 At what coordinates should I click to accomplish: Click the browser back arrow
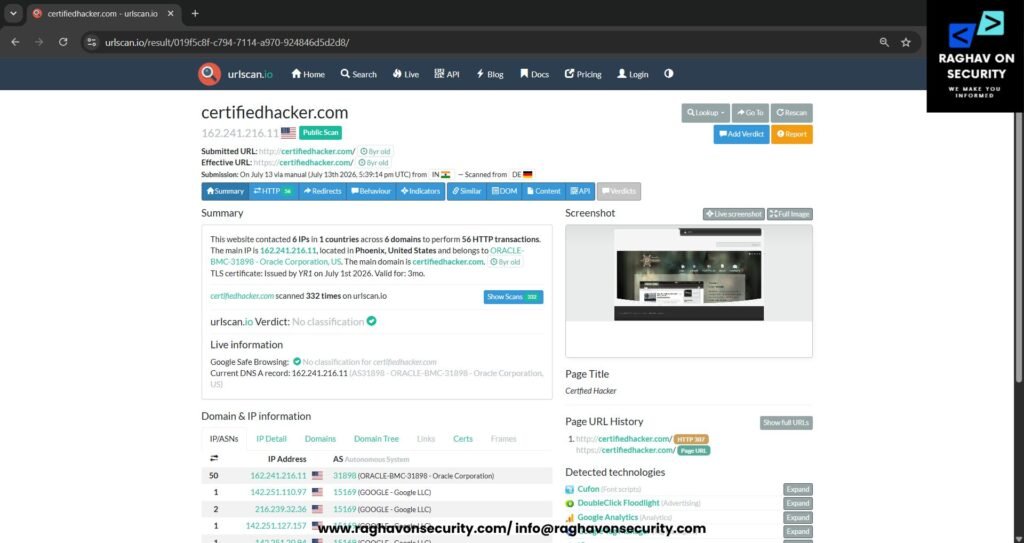point(16,42)
